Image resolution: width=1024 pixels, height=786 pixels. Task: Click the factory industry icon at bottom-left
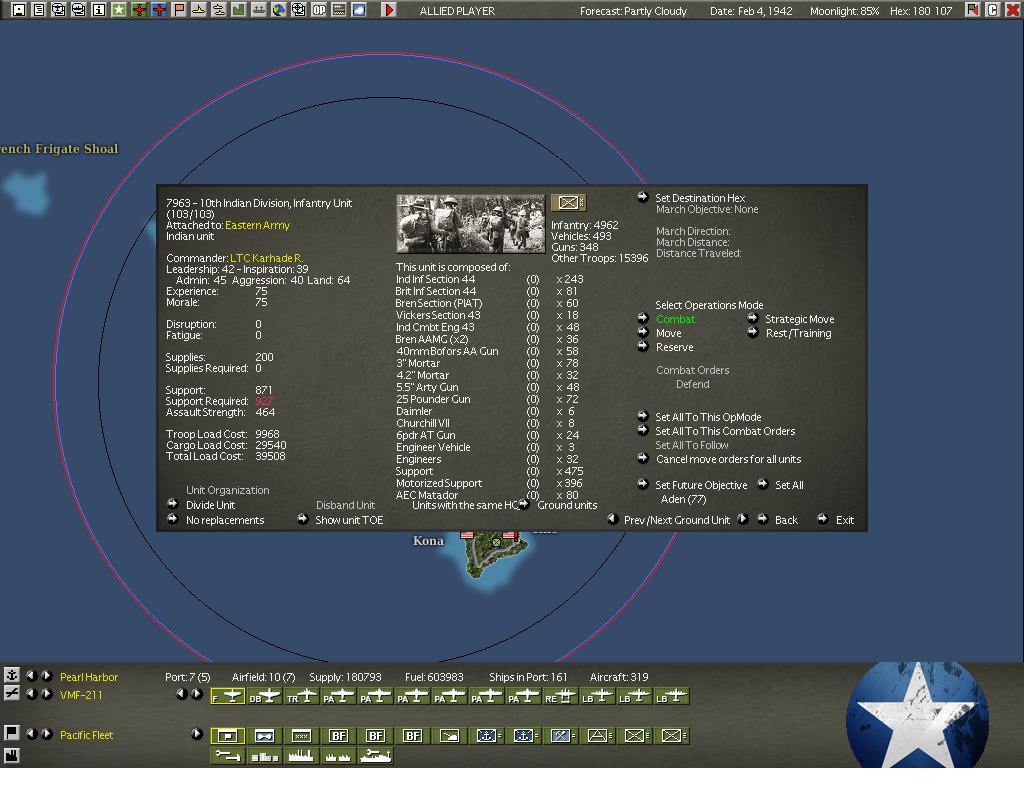coord(12,755)
